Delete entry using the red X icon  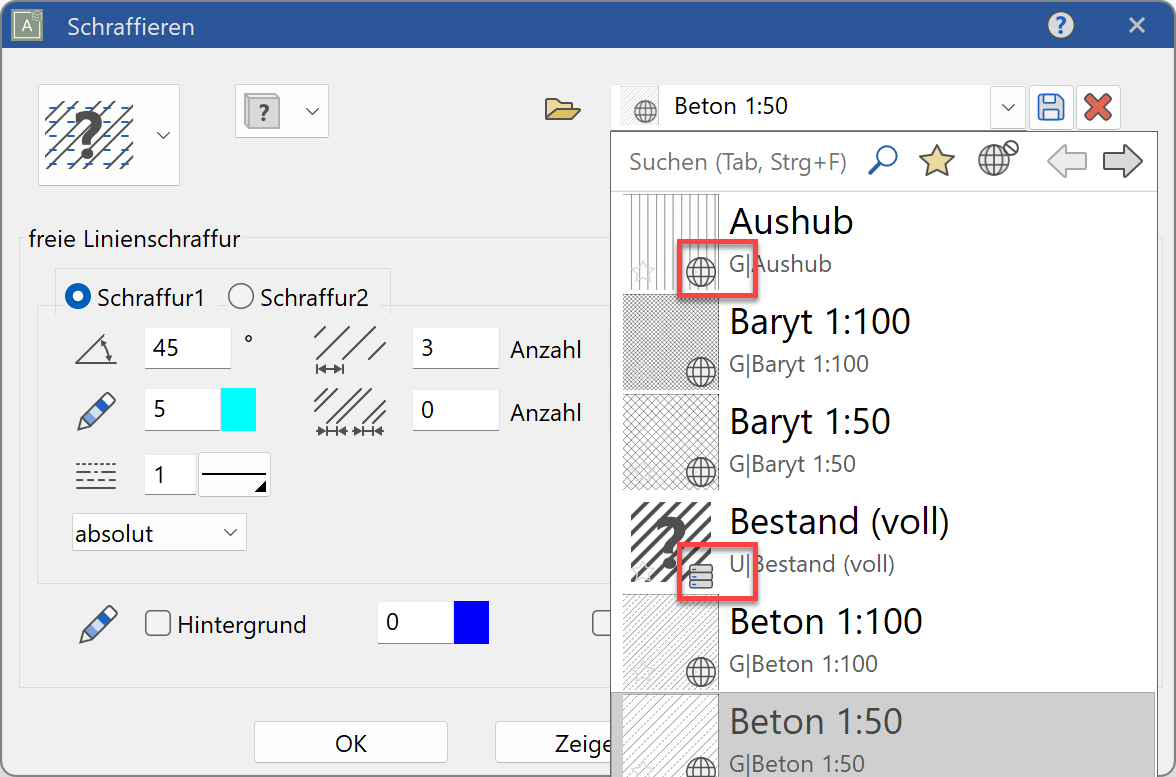[x=1098, y=107]
